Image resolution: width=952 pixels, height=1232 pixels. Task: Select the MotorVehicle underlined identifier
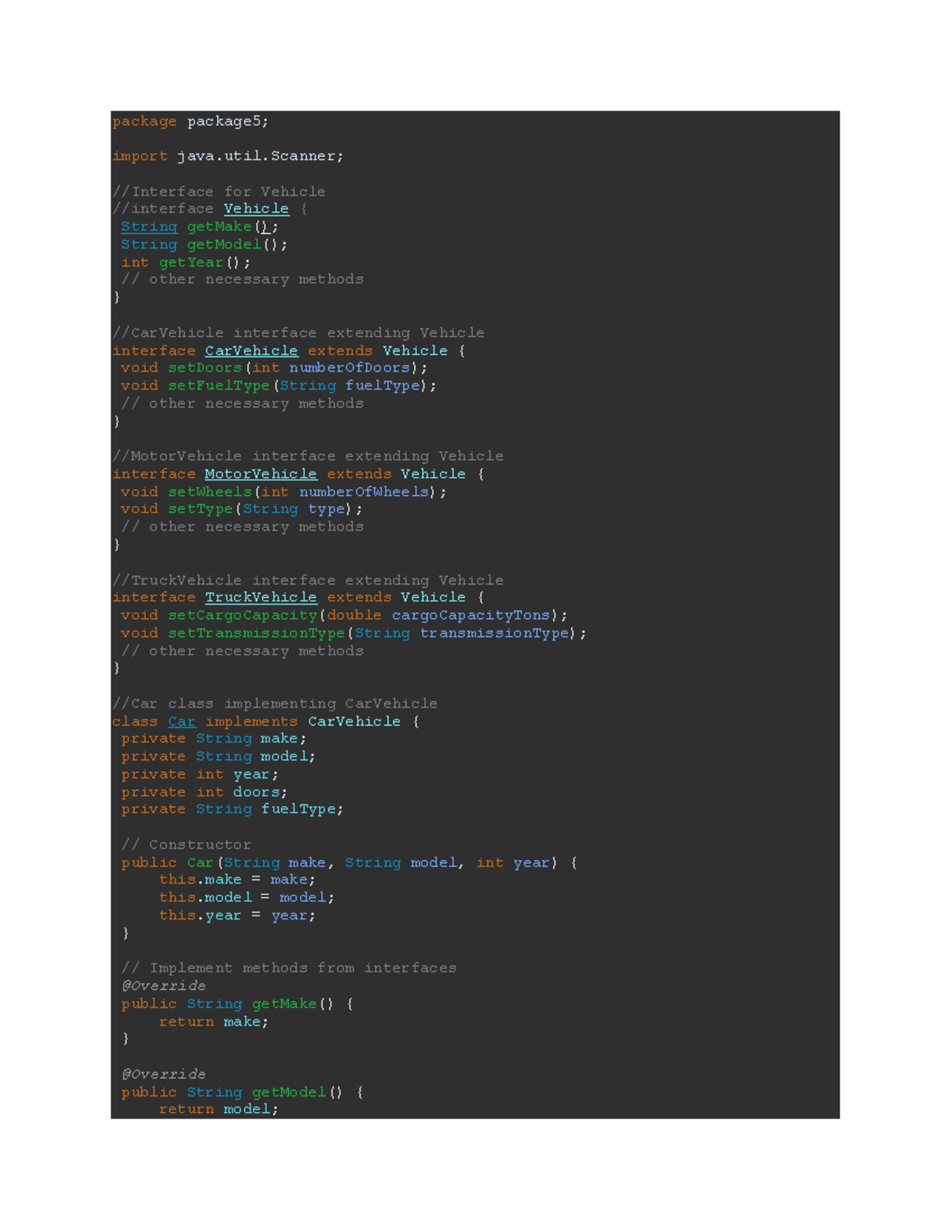pos(260,474)
